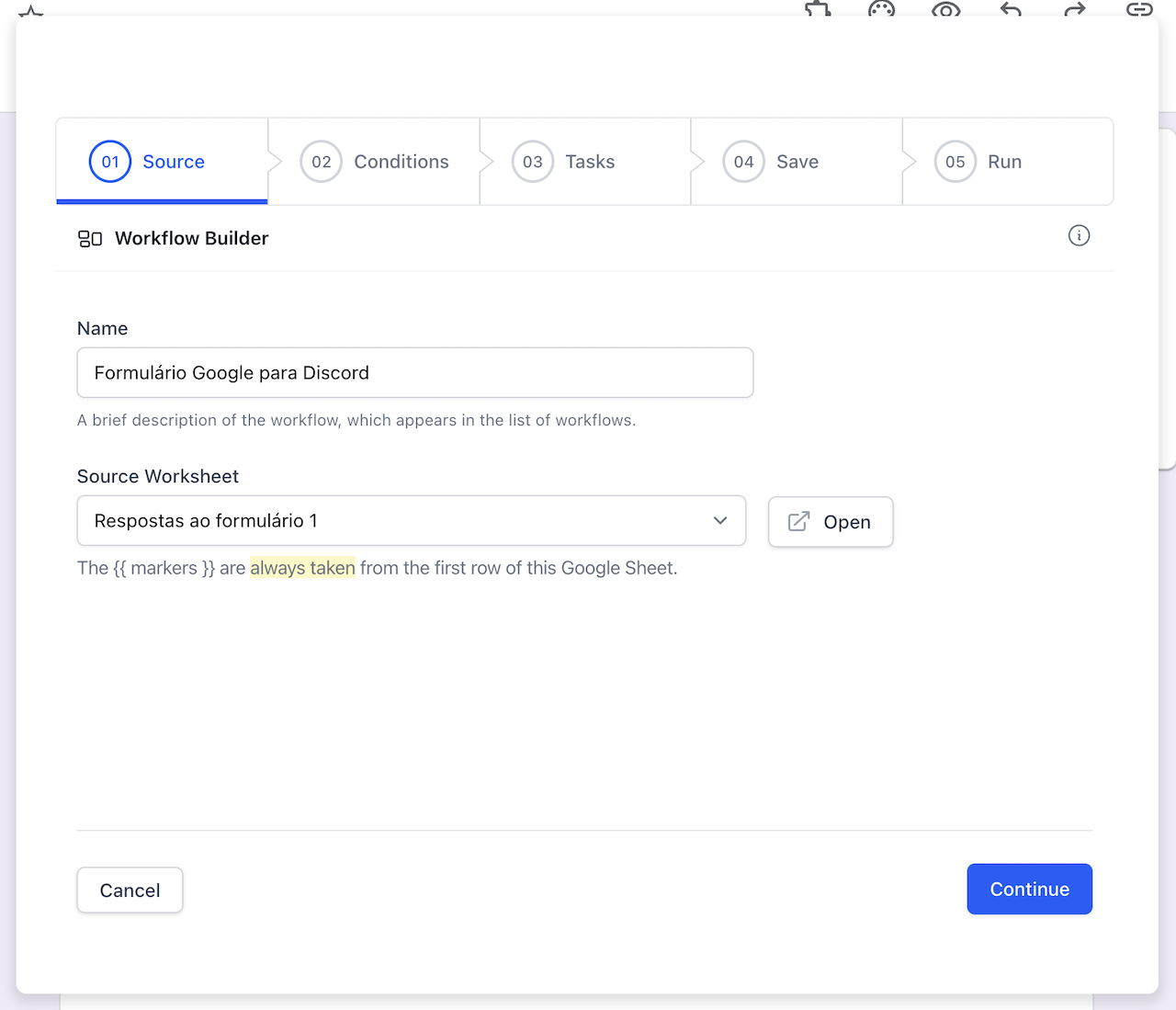The image size is (1176, 1010).
Task: Click the palette theme icon at top
Action: (x=881, y=9)
